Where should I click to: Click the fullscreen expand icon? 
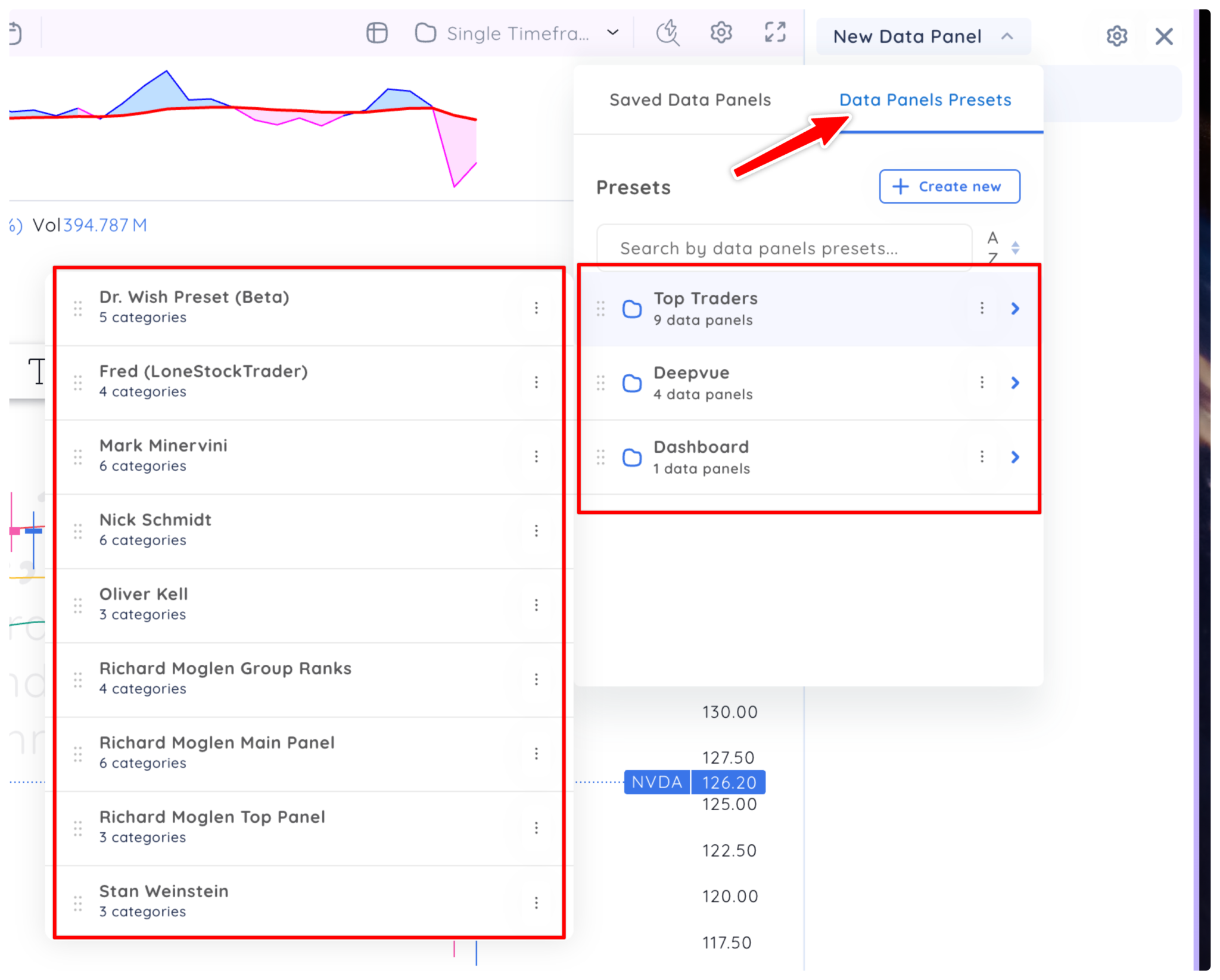(775, 33)
